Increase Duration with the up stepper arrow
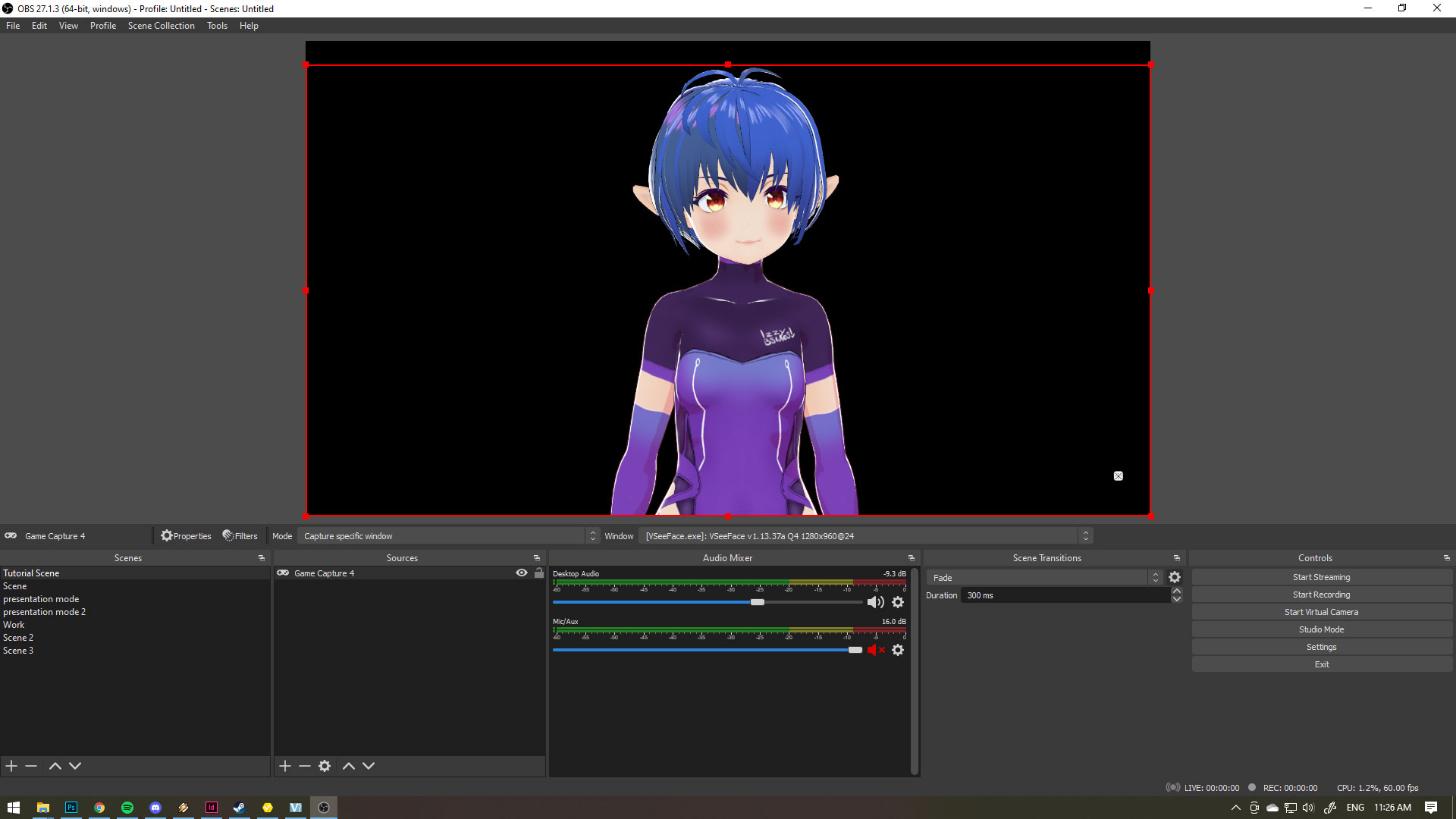1456x819 pixels. point(1177,591)
